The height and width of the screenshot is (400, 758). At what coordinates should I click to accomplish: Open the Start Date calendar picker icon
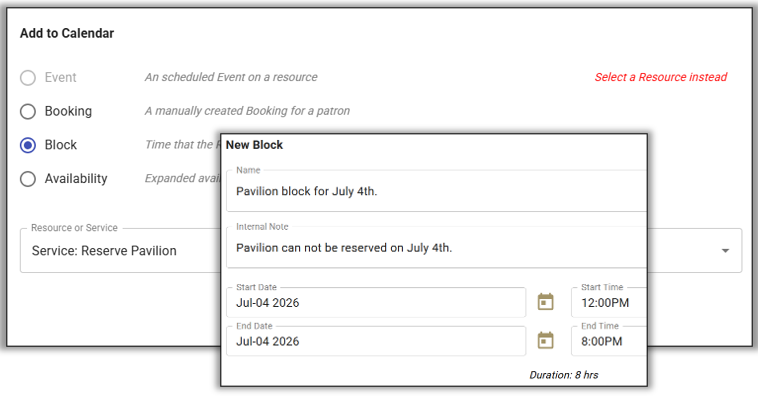click(x=545, y=302)
